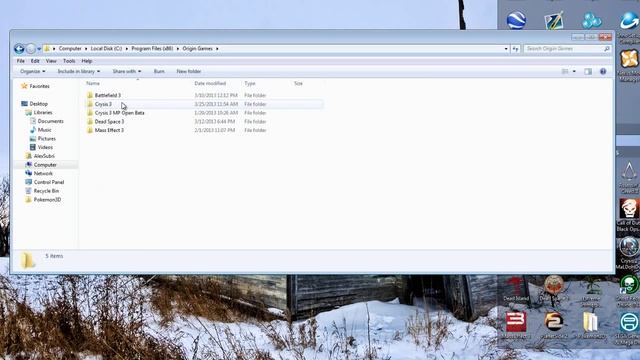Click the New folder button
This screenshot has width=640, height=360.
click(x=189, y=71)
